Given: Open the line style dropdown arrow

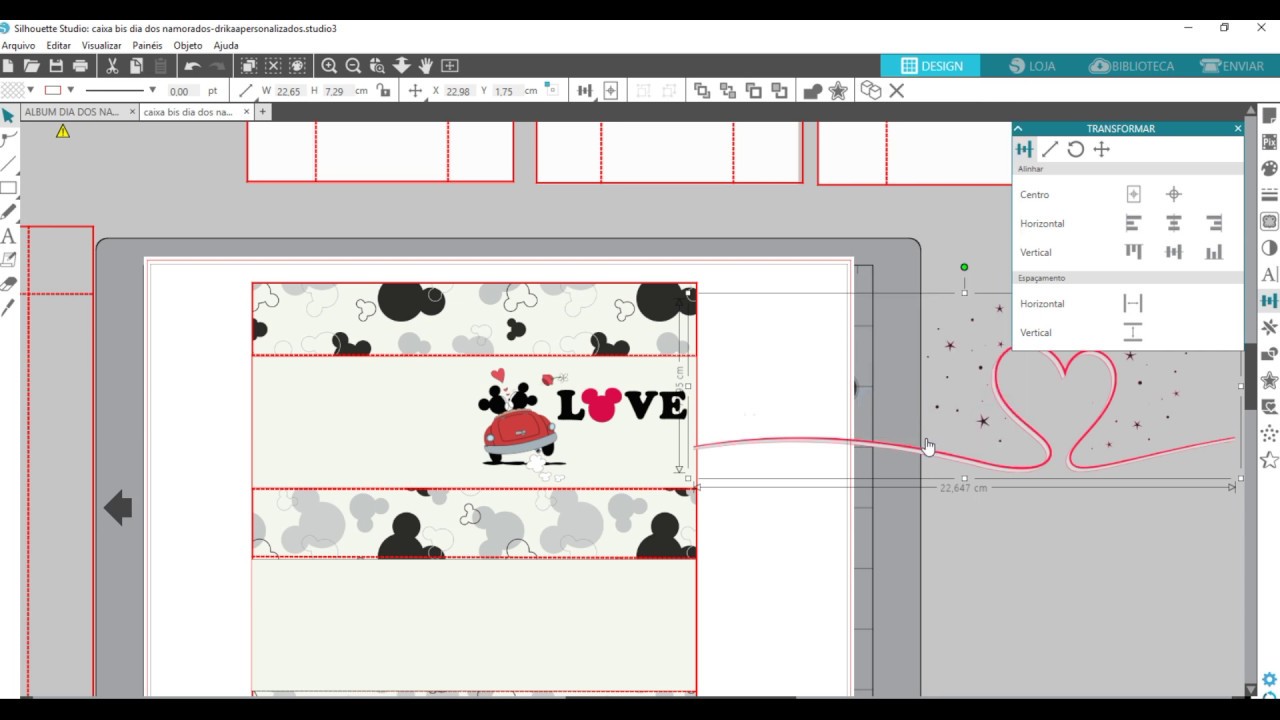Looking at the screenshot, I should pos(152,90).
